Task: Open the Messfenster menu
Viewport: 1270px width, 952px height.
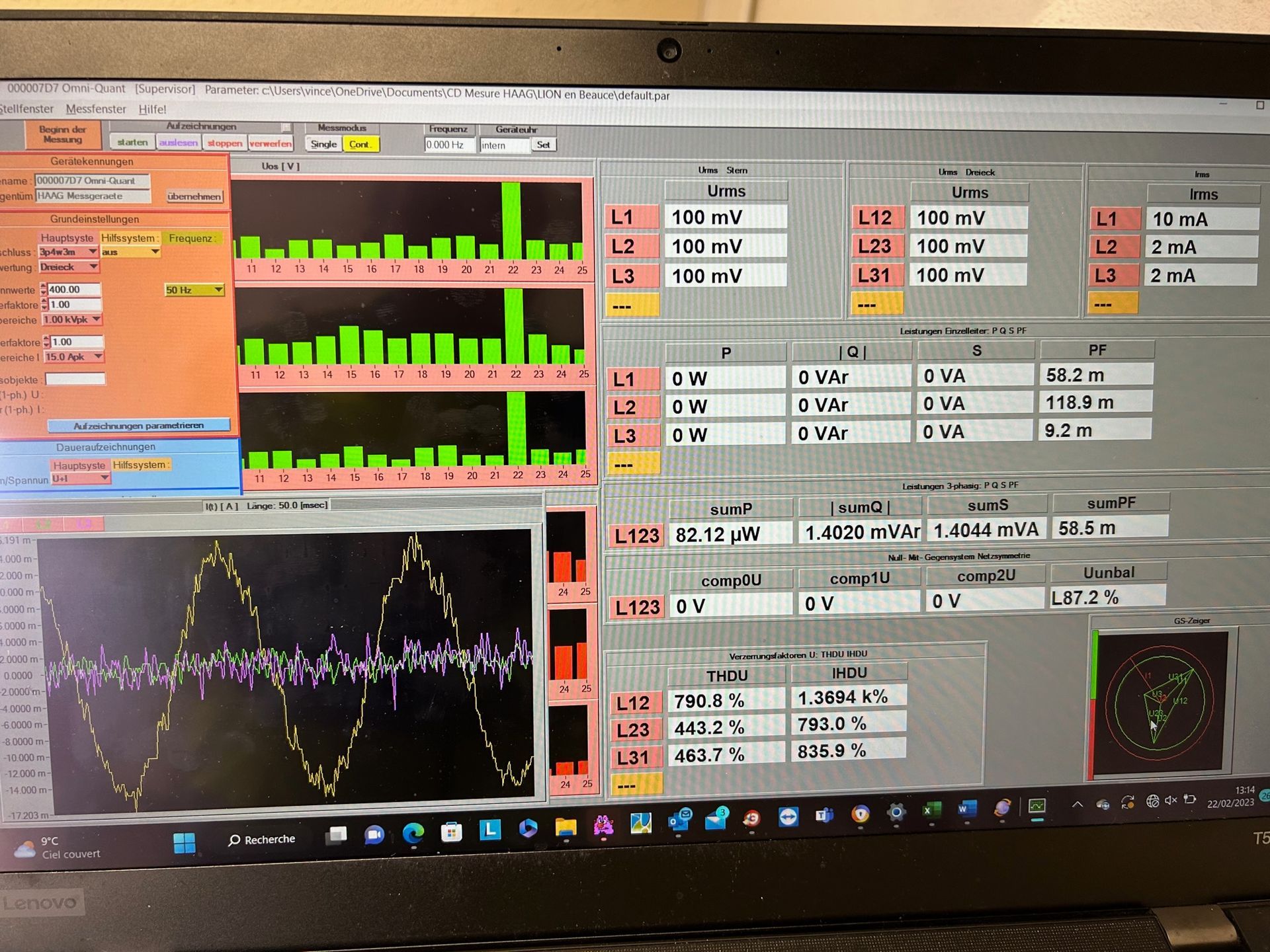Action: pos(96,109)
